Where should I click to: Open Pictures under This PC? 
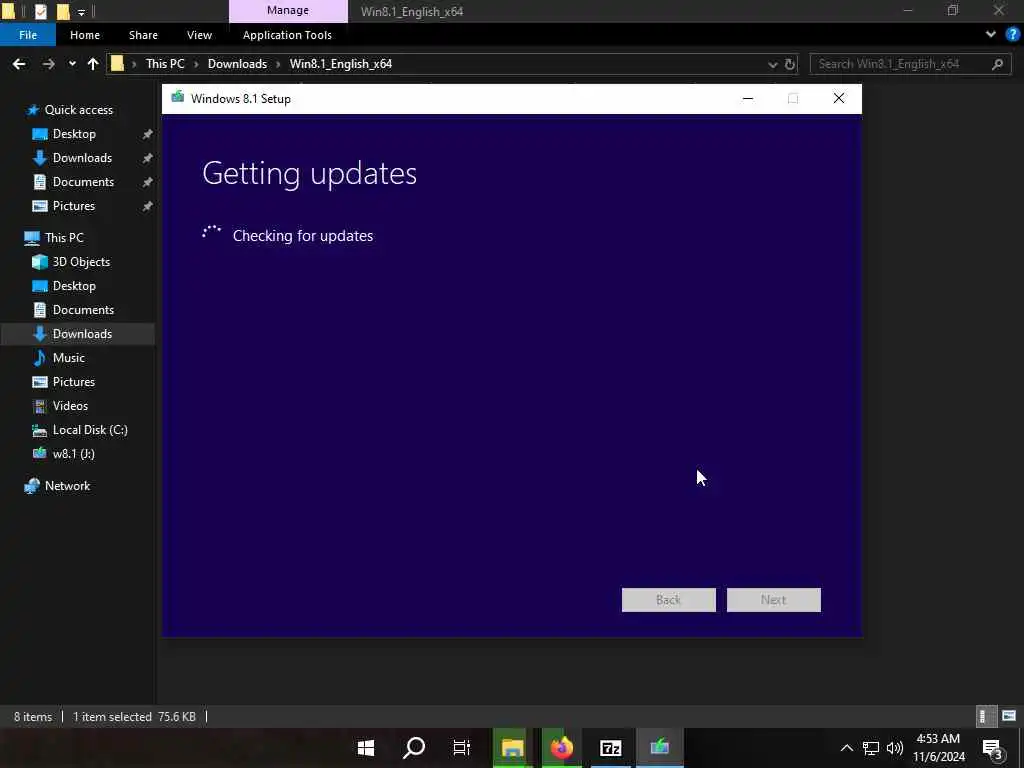(x=74, y=382)
